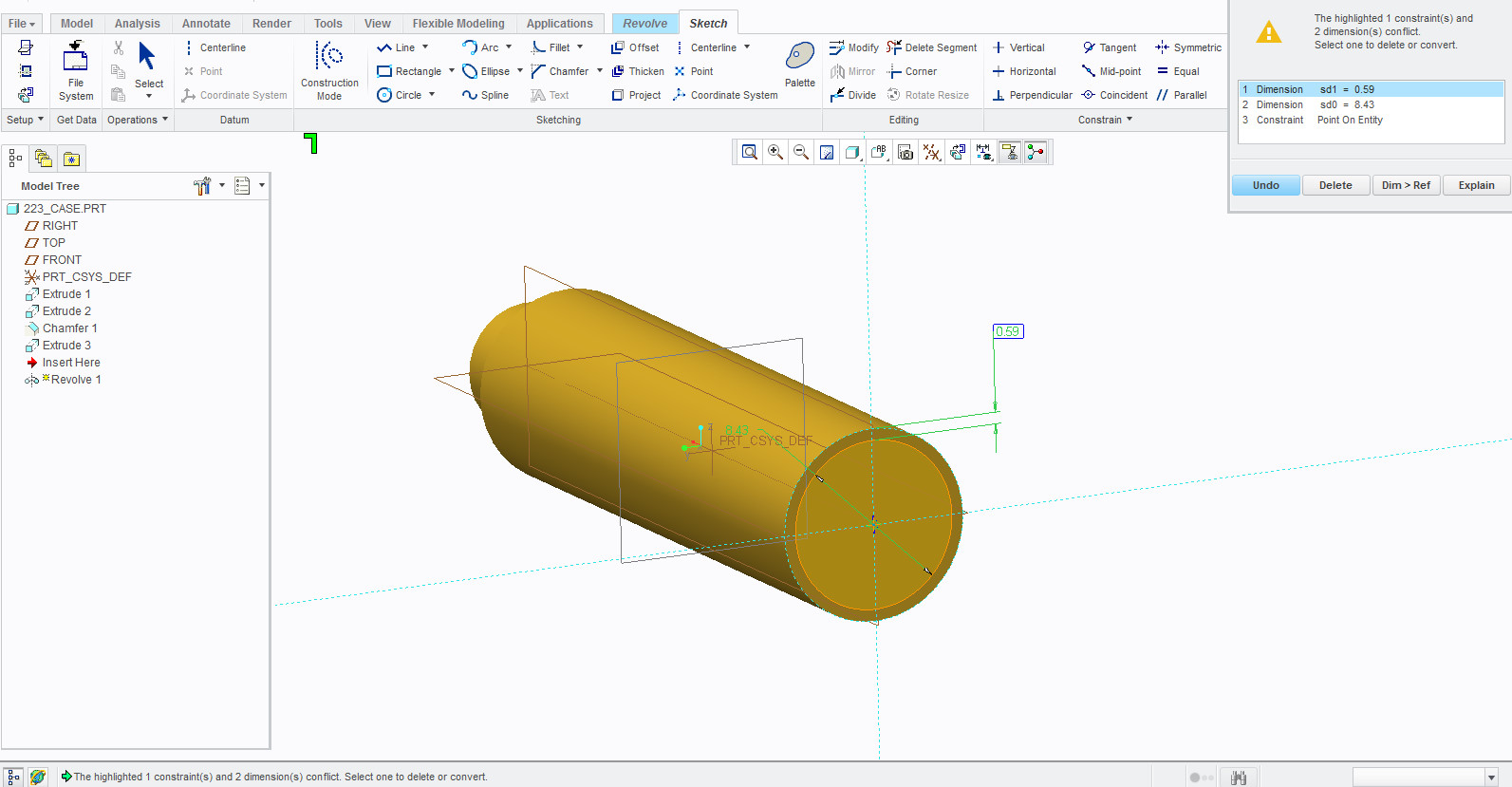Click the Undo button in conflict dialog
1512x787 pixels.
(x=1266, y=185)
